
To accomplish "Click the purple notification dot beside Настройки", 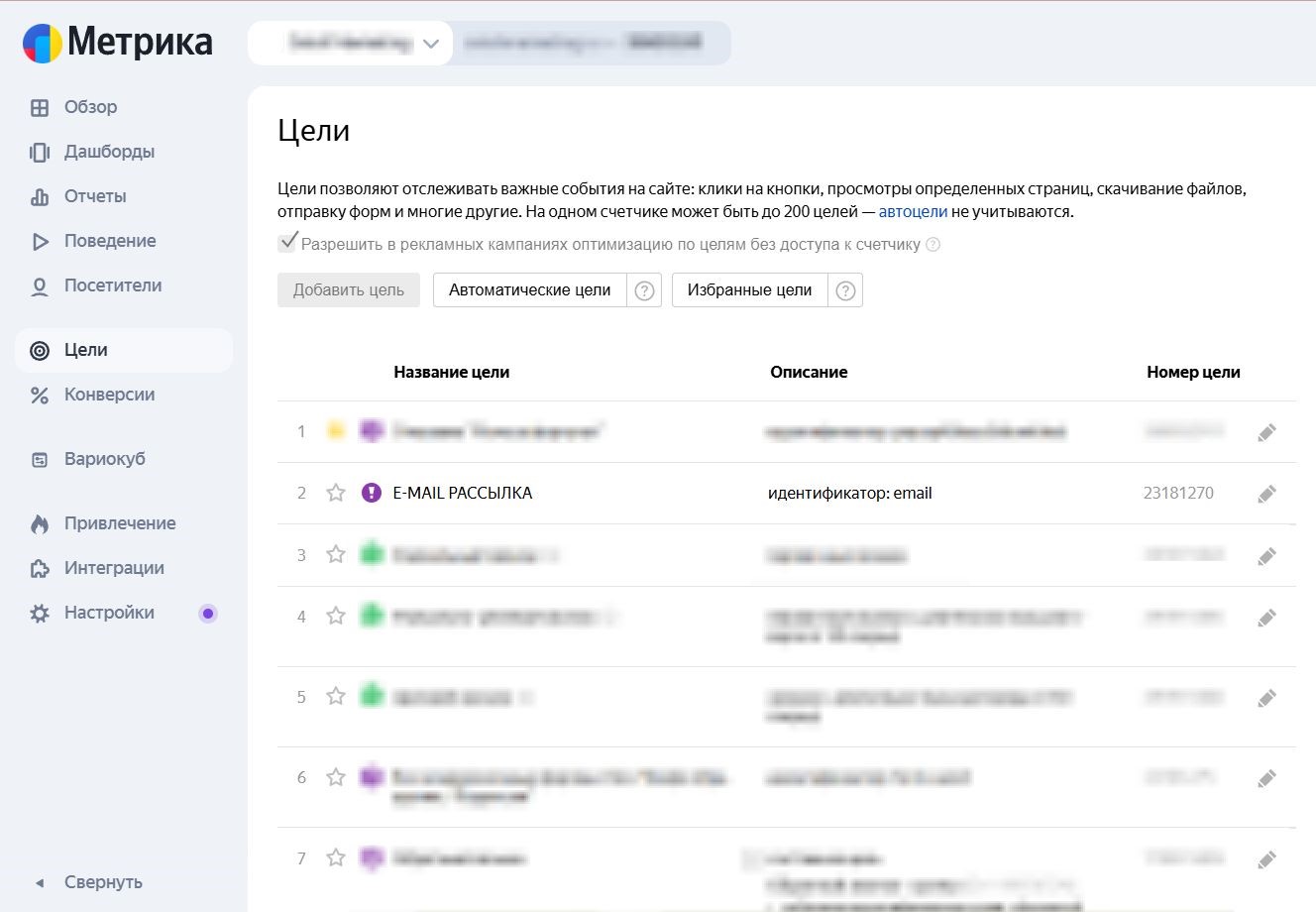I will click(x=208, y=614).
